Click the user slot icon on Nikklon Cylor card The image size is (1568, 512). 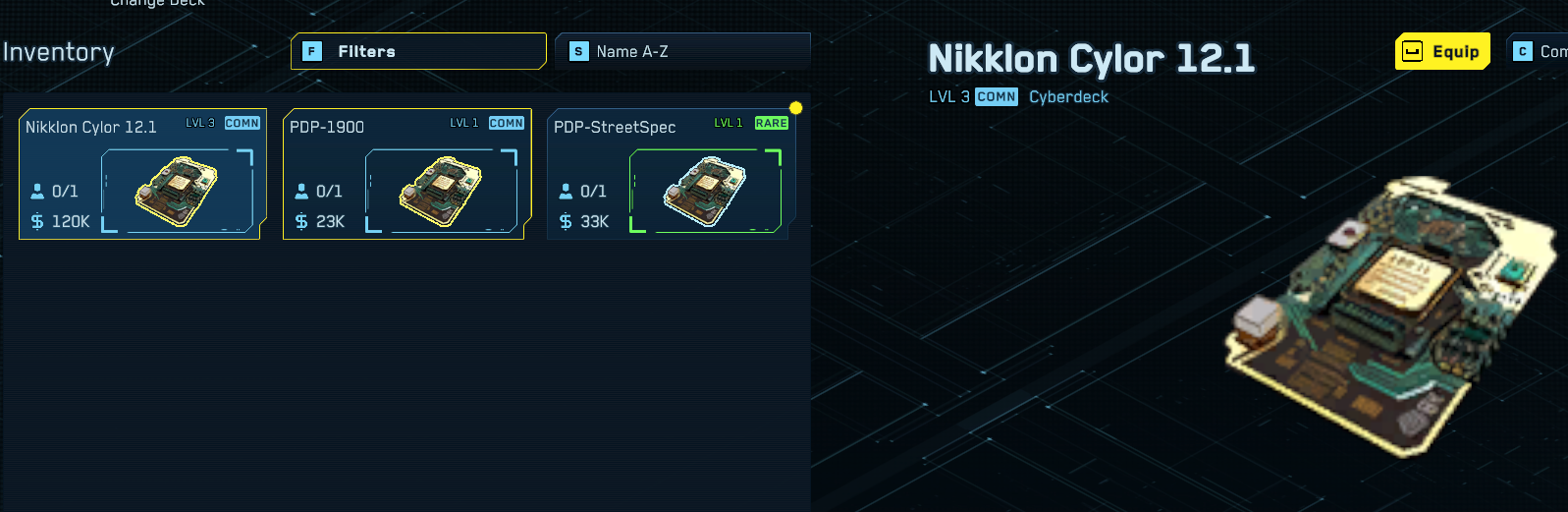point(37,191)
